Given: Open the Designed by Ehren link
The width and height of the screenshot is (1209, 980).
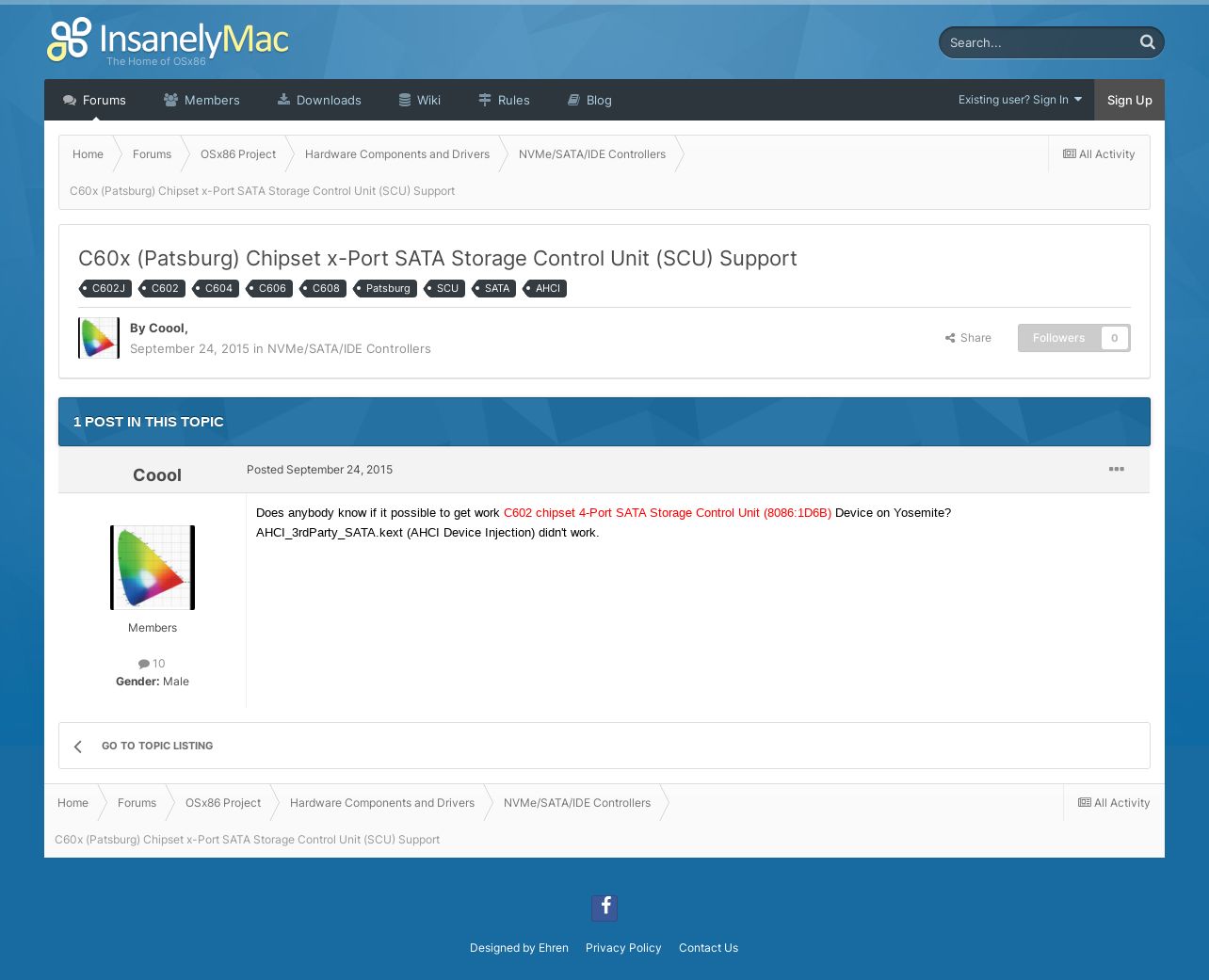Looking at the screenshot, I should click(x=519, y=948).
